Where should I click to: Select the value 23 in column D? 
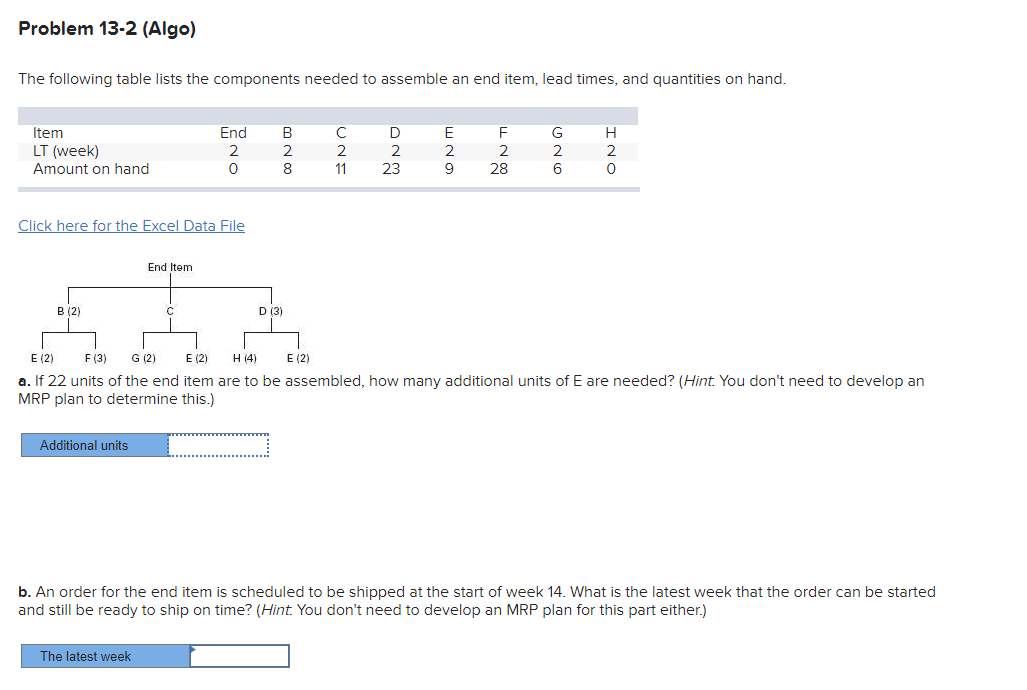tap(394, 169)
